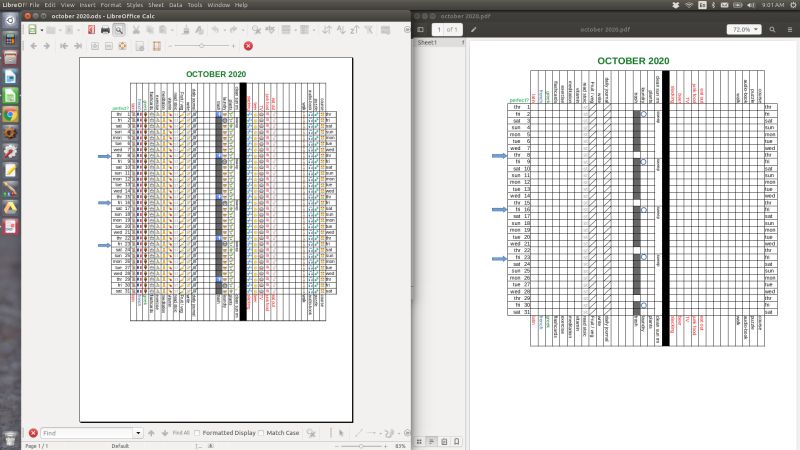Open the Styles menu
800x450 pixels.
pos(135,5)
